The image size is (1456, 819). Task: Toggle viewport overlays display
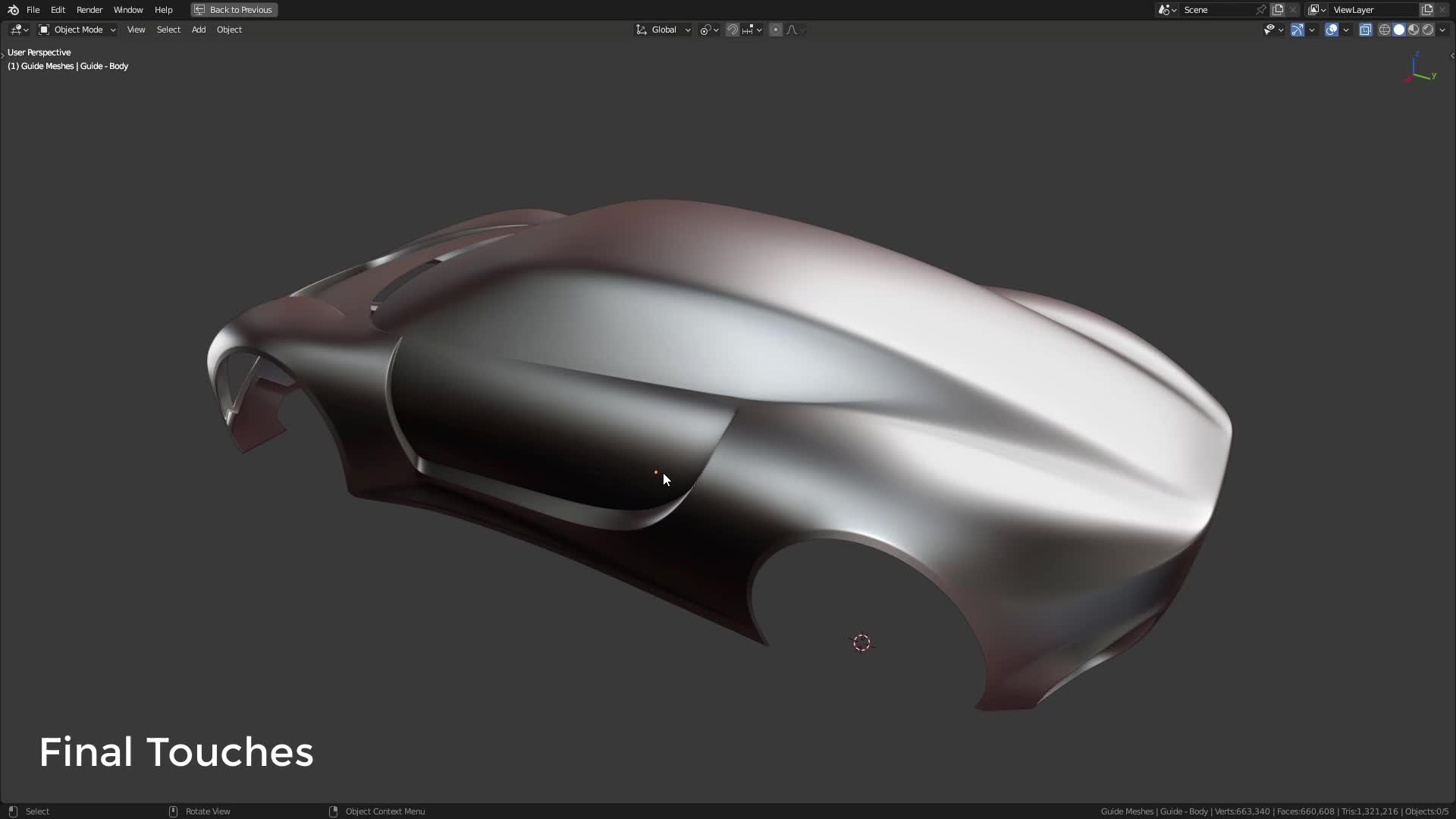click(1332, 30)
